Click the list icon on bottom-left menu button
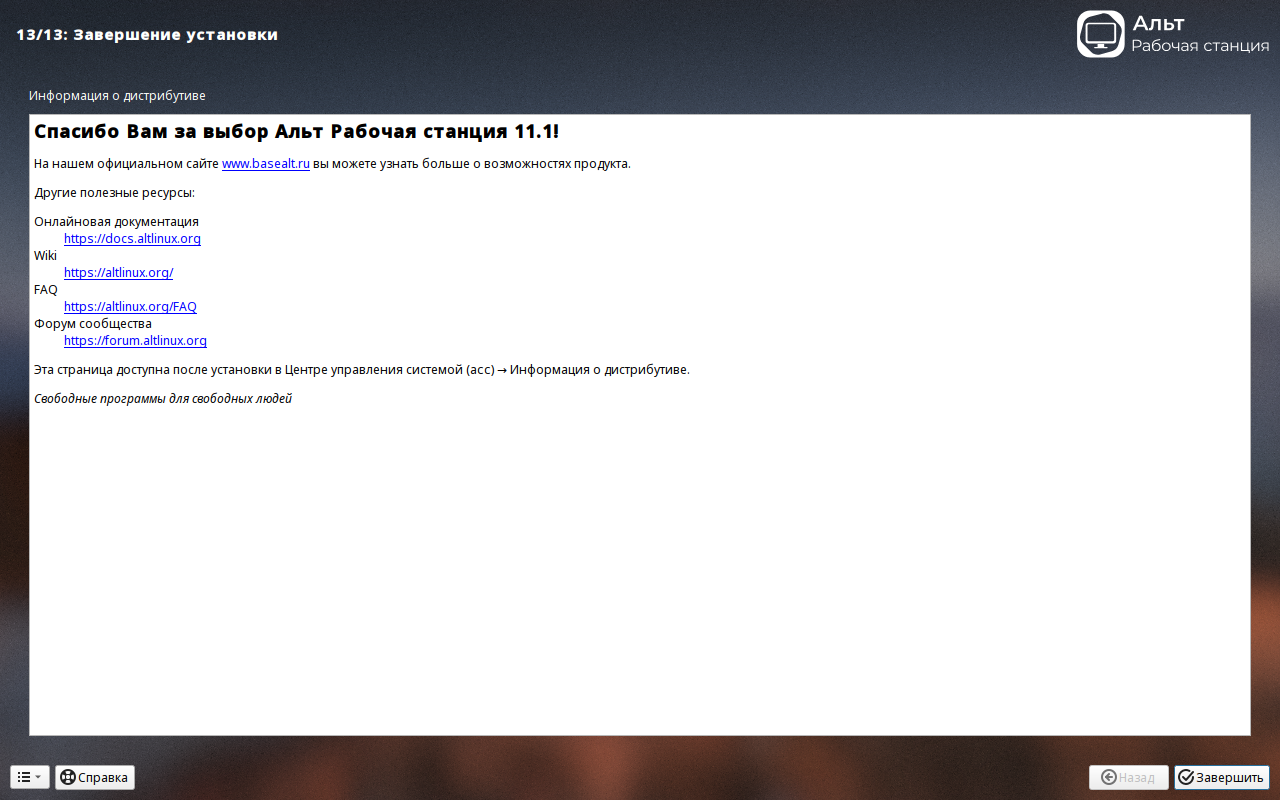 coord(22,776)
